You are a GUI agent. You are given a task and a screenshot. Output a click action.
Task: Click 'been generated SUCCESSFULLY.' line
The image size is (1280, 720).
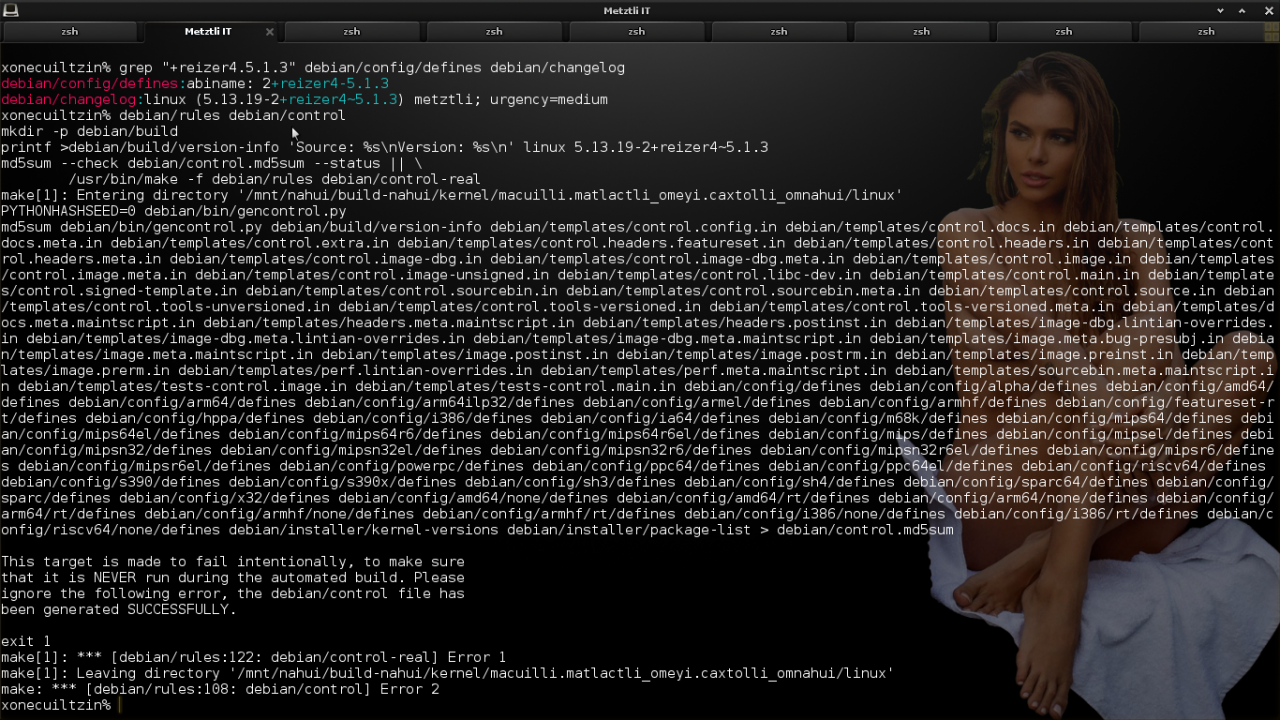(119, 610)
